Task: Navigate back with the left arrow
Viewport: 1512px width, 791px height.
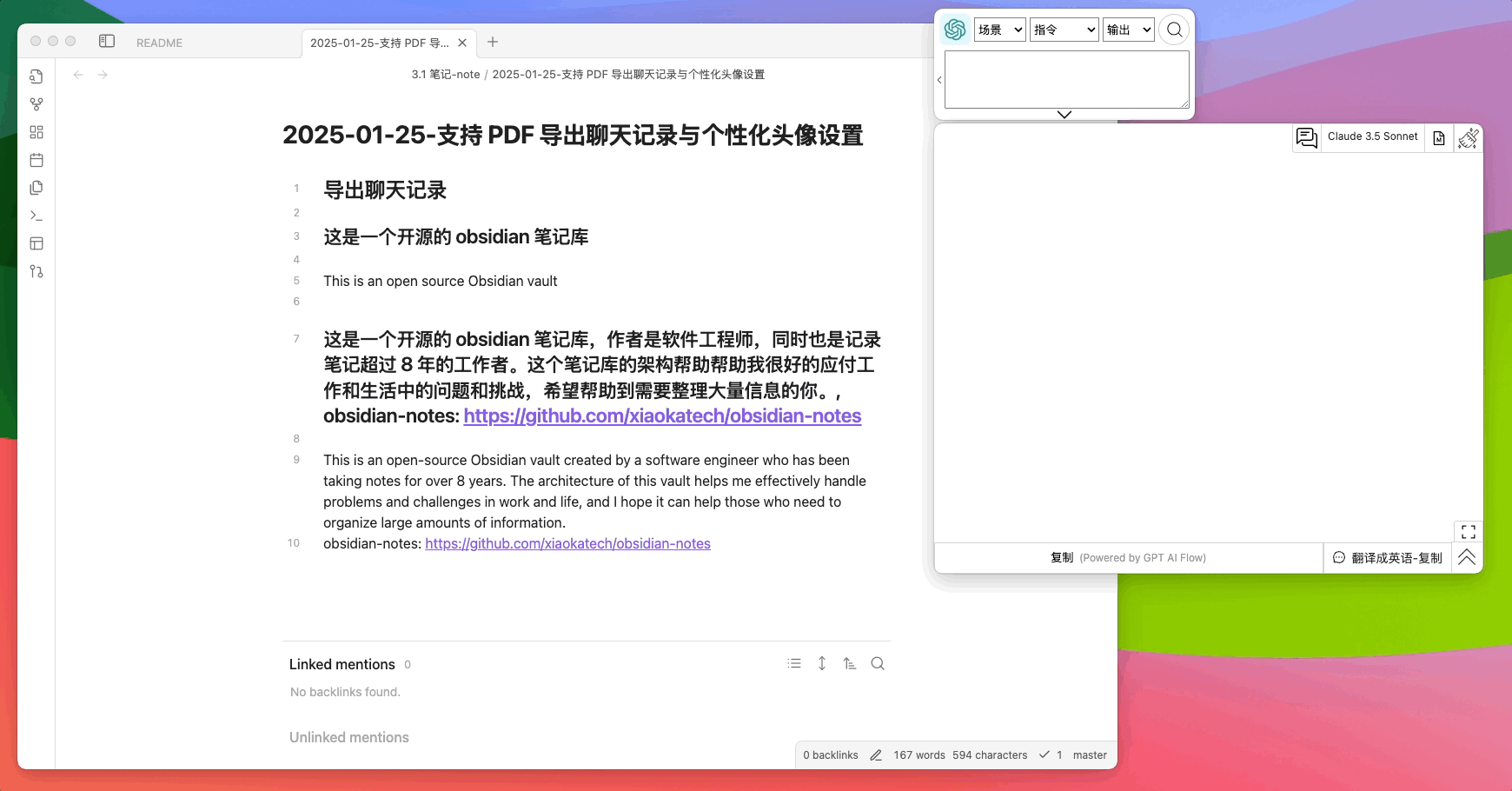Action: (x=78, y=75)
